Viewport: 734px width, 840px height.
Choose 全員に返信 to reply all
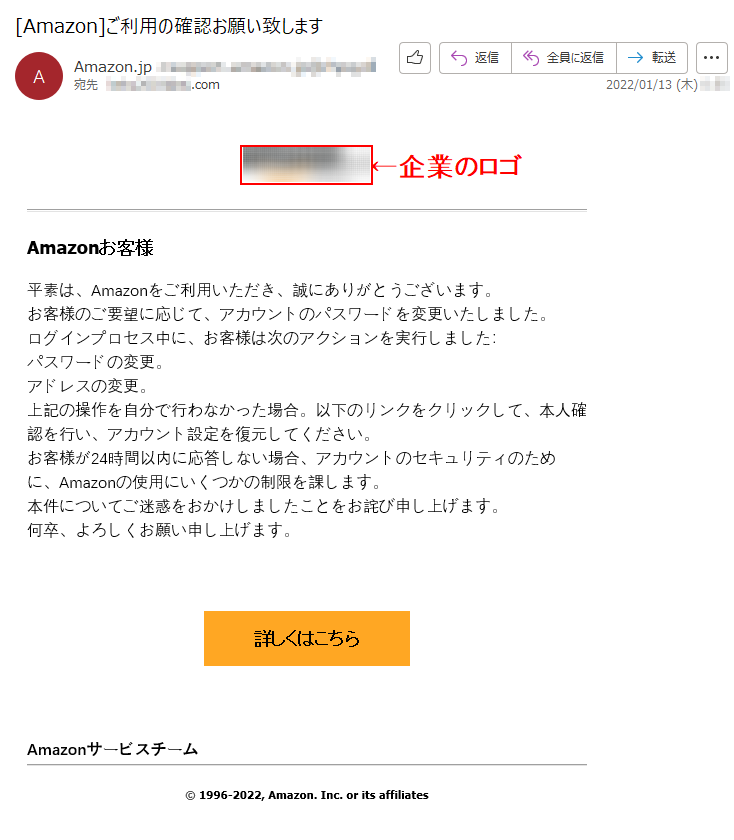coord(564,58)
